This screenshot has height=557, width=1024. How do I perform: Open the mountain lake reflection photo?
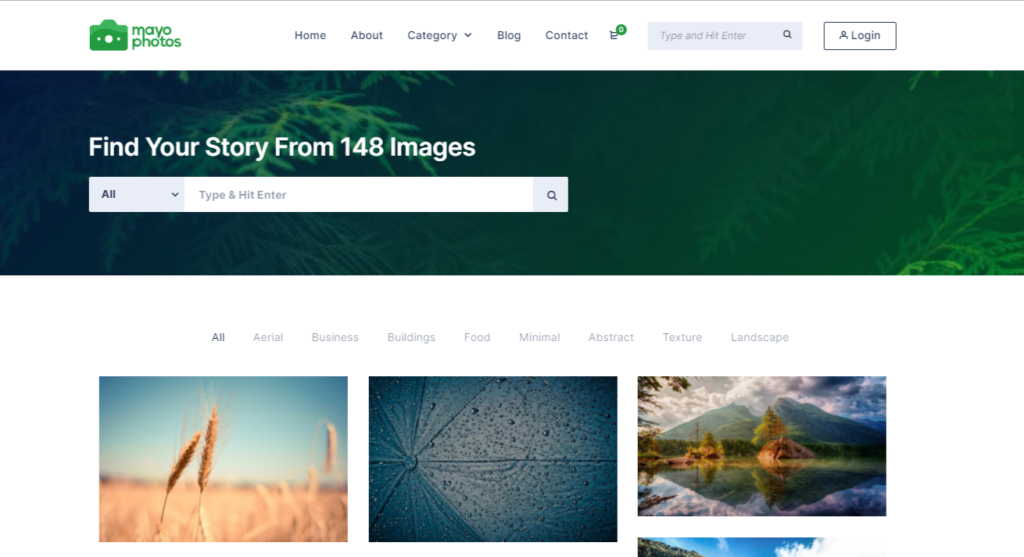click(x=762, y=446)
